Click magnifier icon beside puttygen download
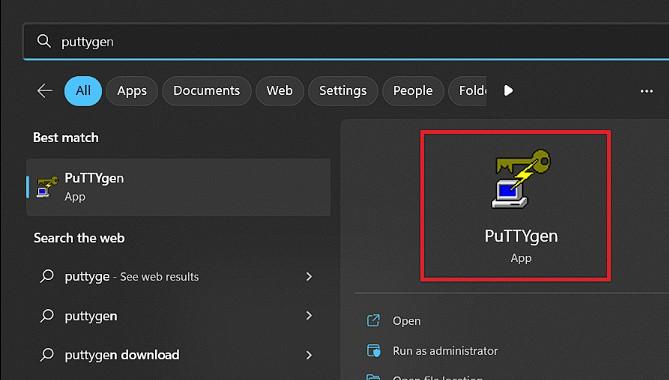669x380 pixels. click(x=47, y=355)
